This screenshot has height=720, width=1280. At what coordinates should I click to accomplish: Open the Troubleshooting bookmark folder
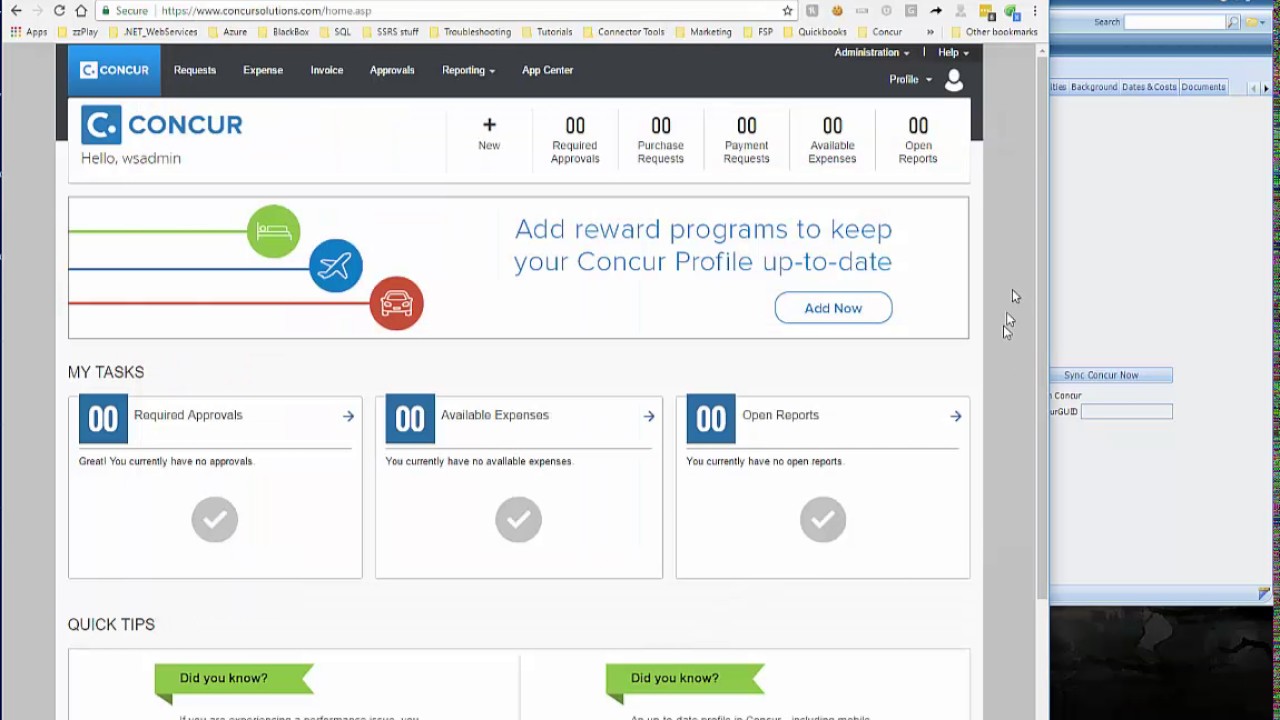469,32
